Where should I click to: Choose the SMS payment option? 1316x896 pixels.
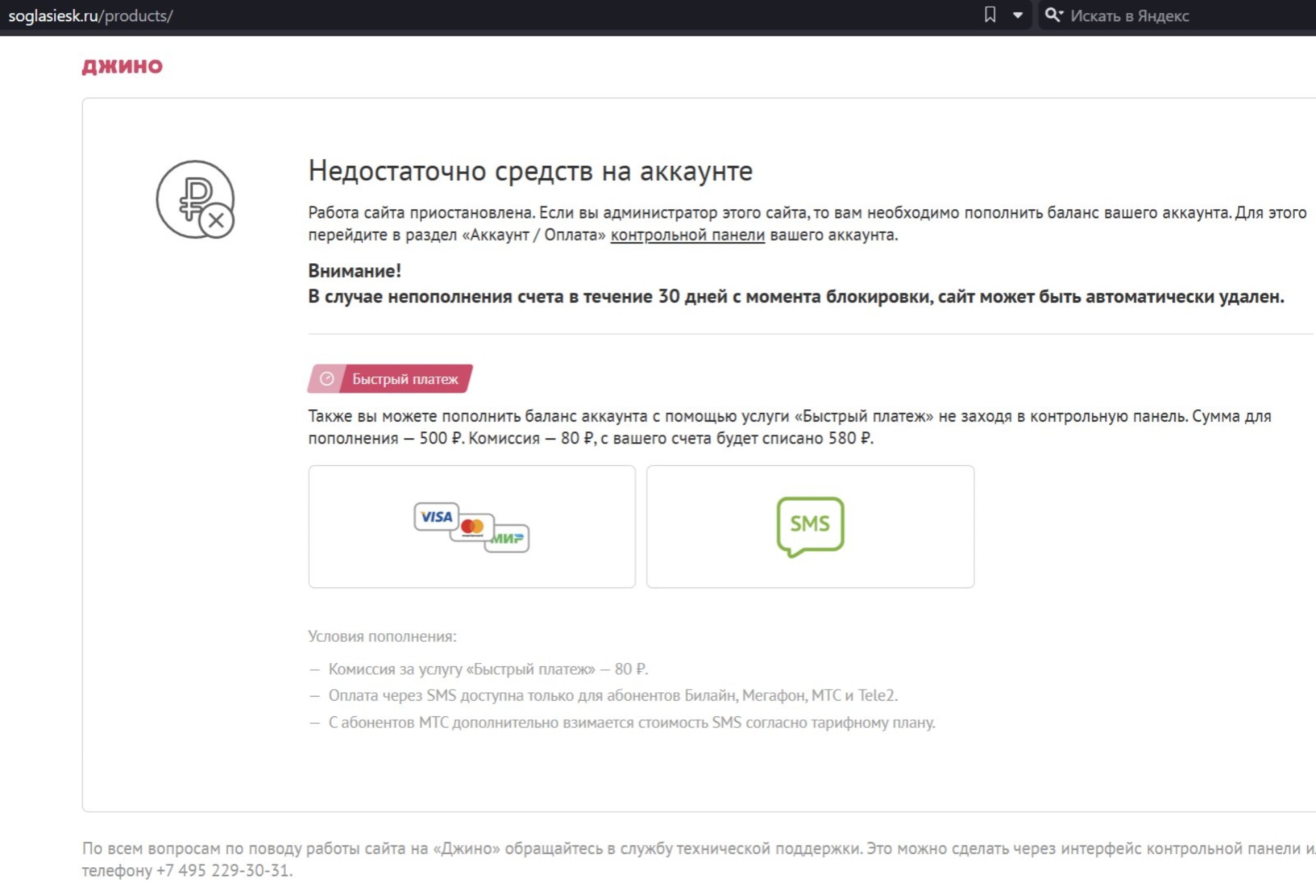810,526
